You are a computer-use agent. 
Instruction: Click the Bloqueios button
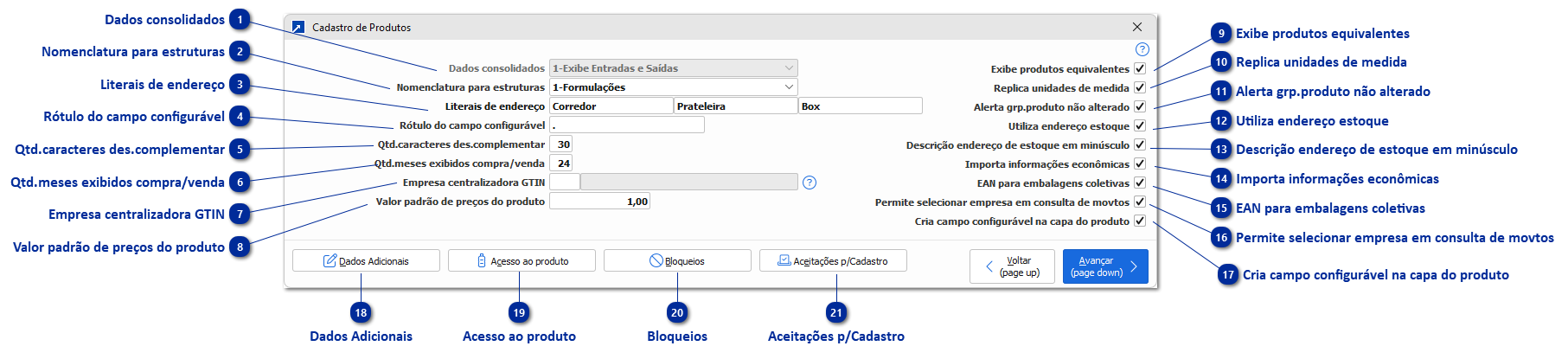point(677,260)
